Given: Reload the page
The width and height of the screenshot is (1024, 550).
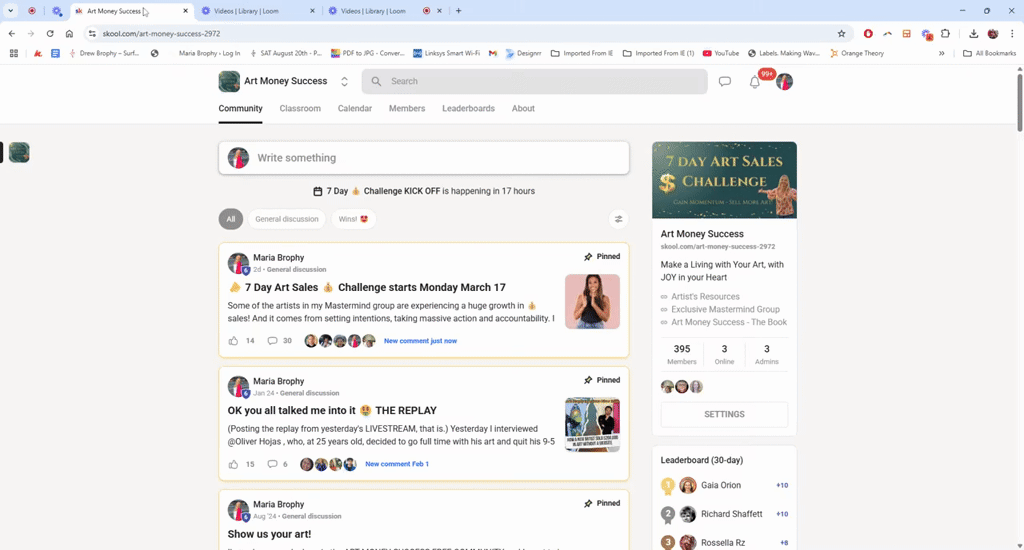Looking at the screenshot, I should click(50, 33).
